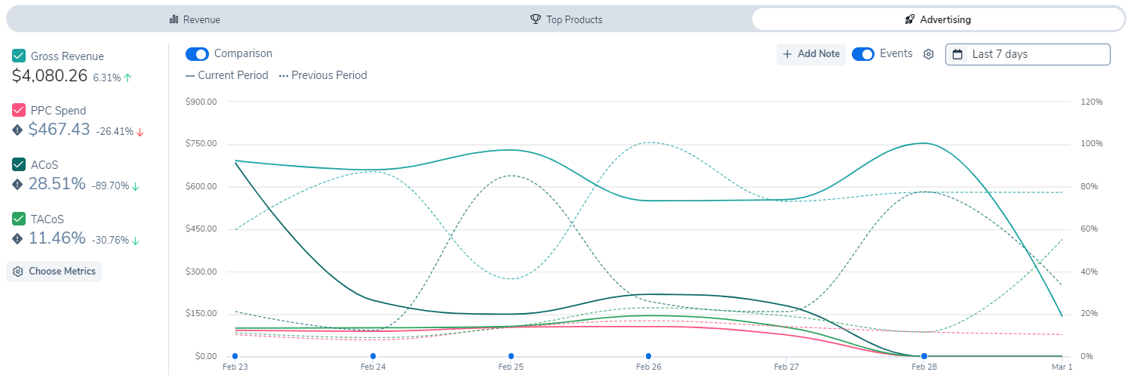Uncheck the PPC Spend metric checkbox
Viewport: 1129px width, 376px height.
click(19, 110)
